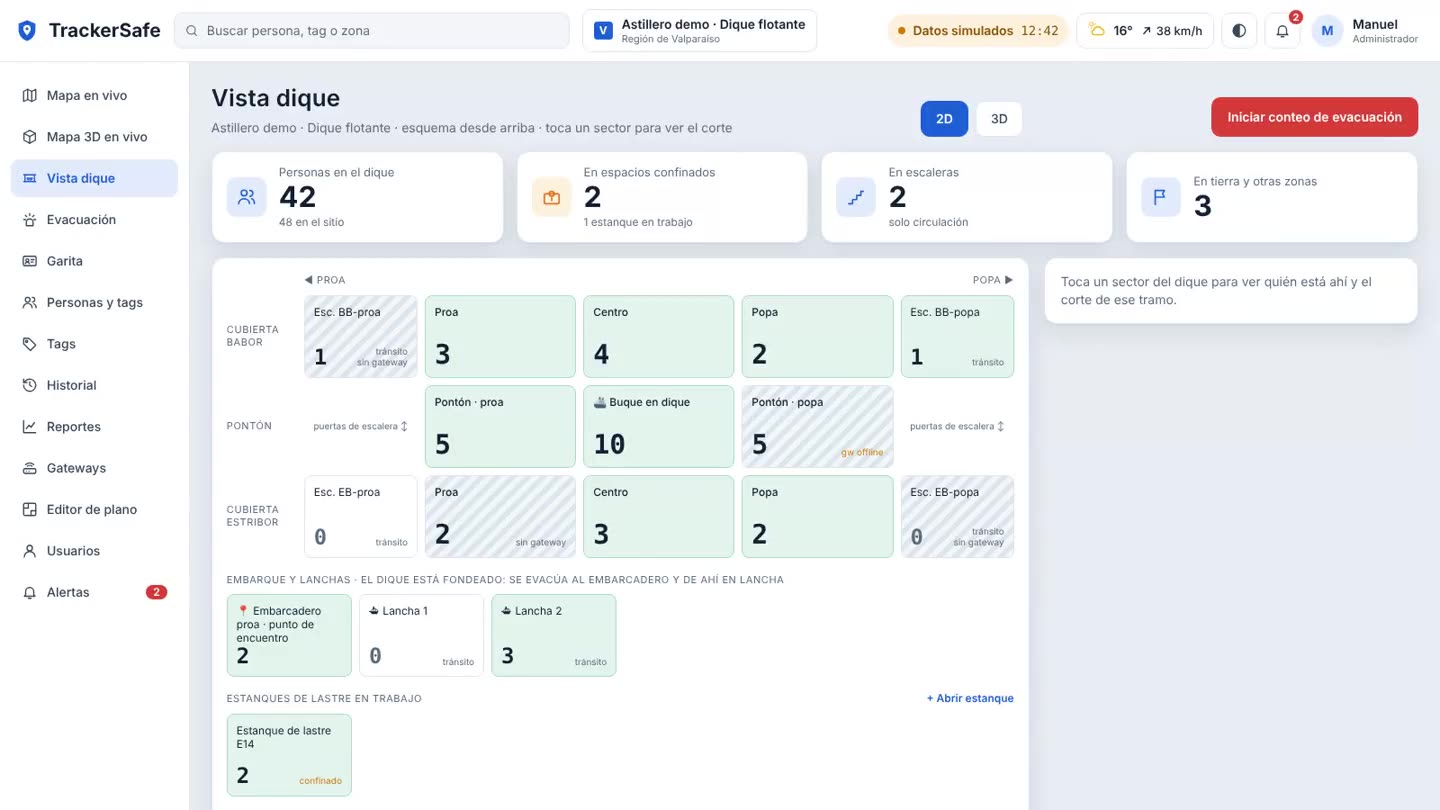The image size is (1440, 810).
Task: Click the confined spaces orange icon
Action: [551, 197]
